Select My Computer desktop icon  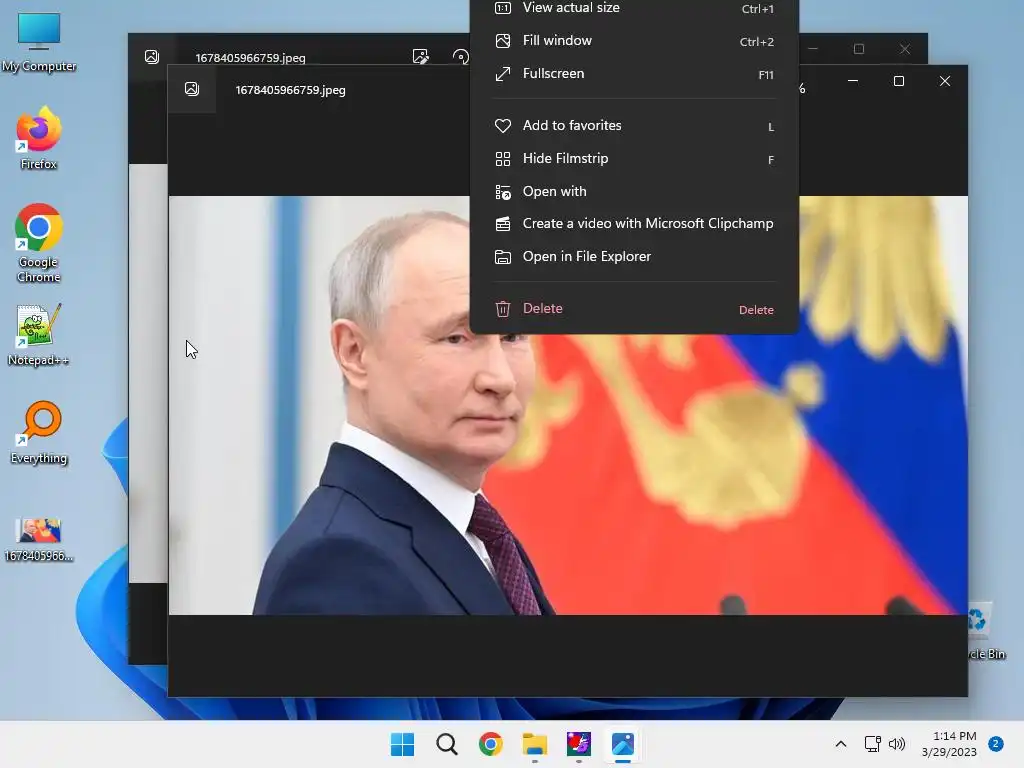click(x=39, y=42)
